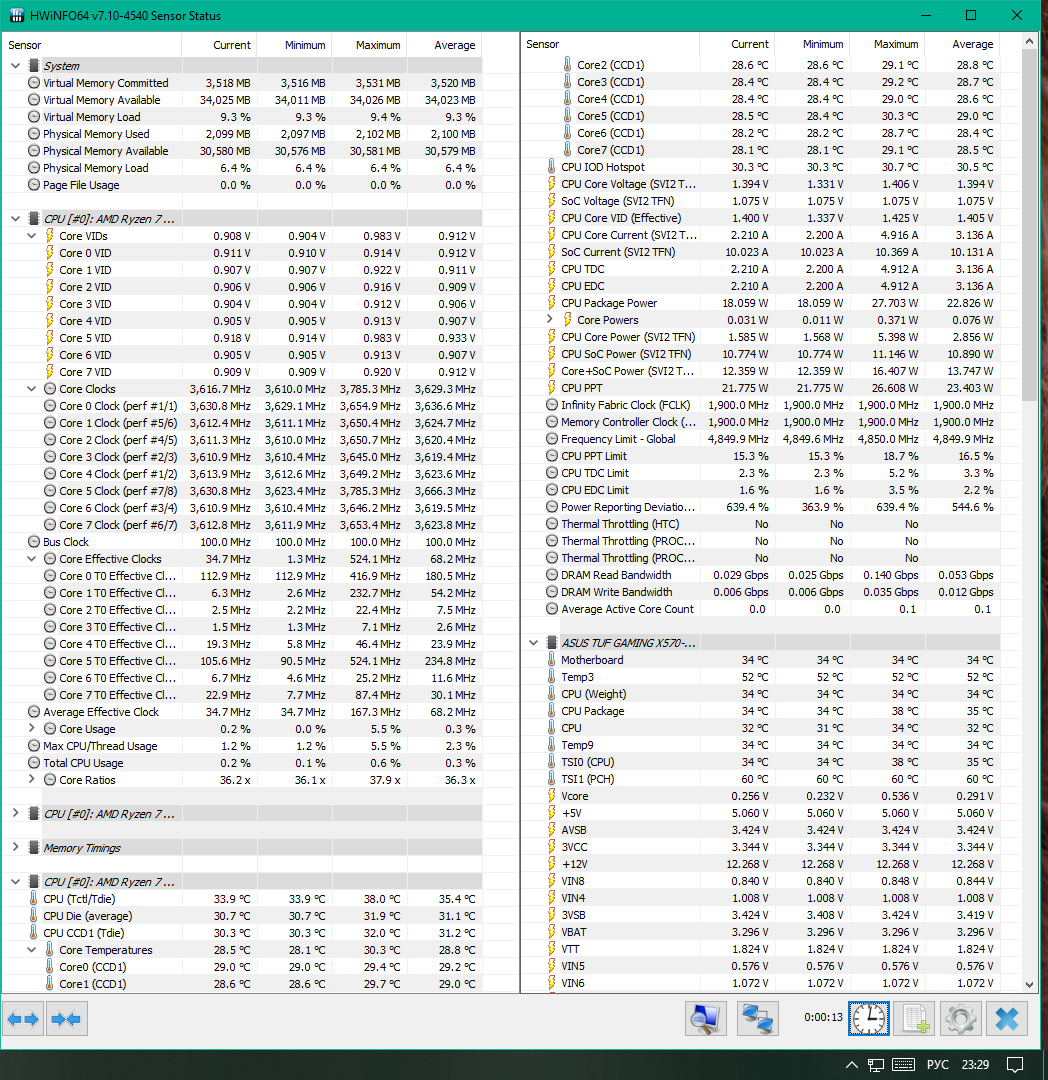The image size is (1048, 1080).
Task: Click the thermometer icon beside Motherboard
Action: 552,660
